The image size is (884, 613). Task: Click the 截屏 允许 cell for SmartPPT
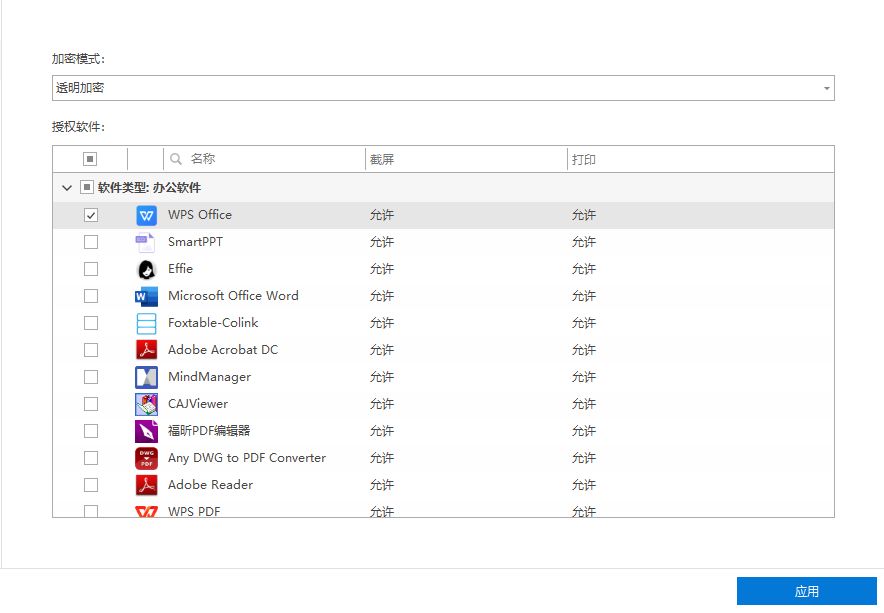pos(382,242)
